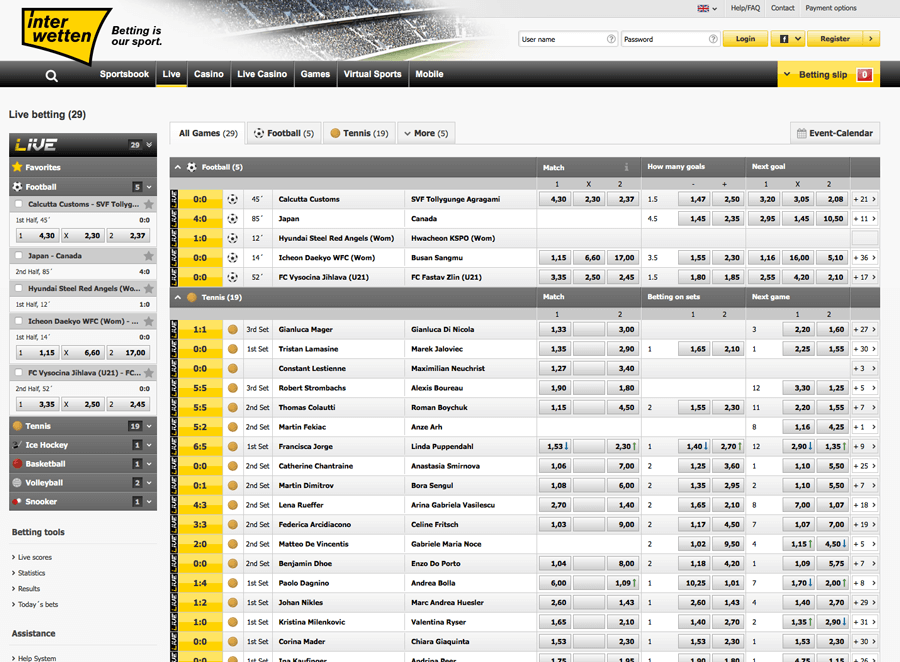Click the Tennis ball icon in sidebar
Viewport: 900px width, 662px height.
coord(17,426)
